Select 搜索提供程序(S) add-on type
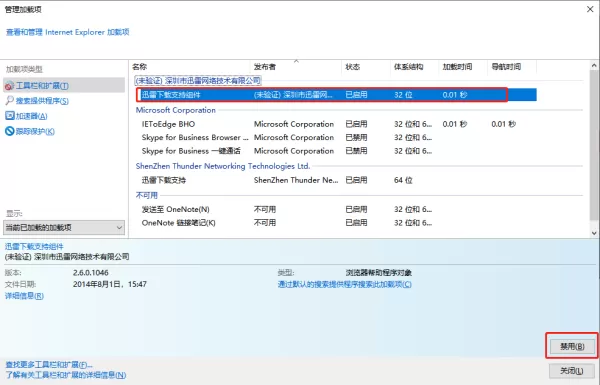Viewport: 600px width, 385px height. 42,101
